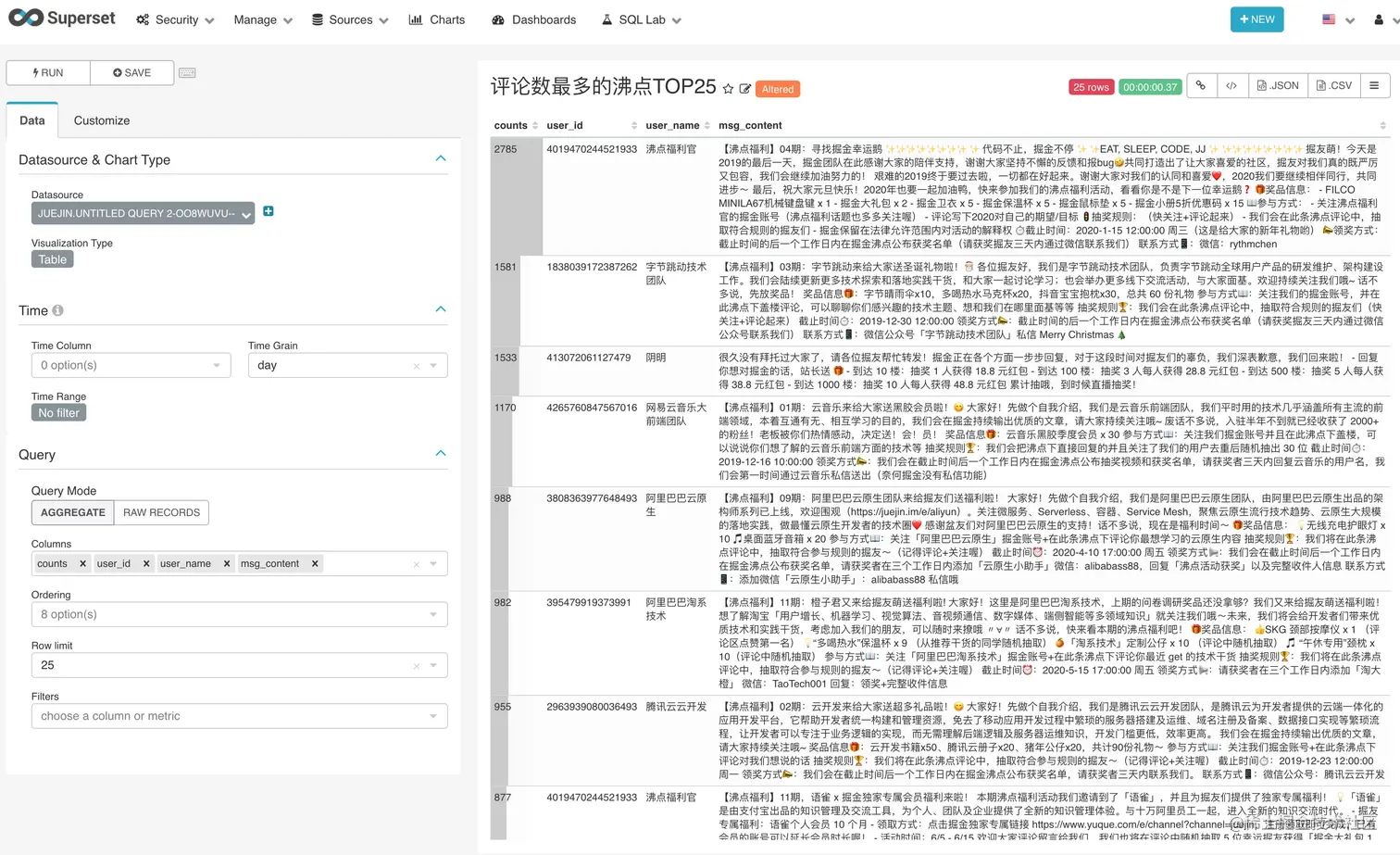Change the Table visualization type
The width and height of the screenshot is (1400, 855).
pos(53,259)
